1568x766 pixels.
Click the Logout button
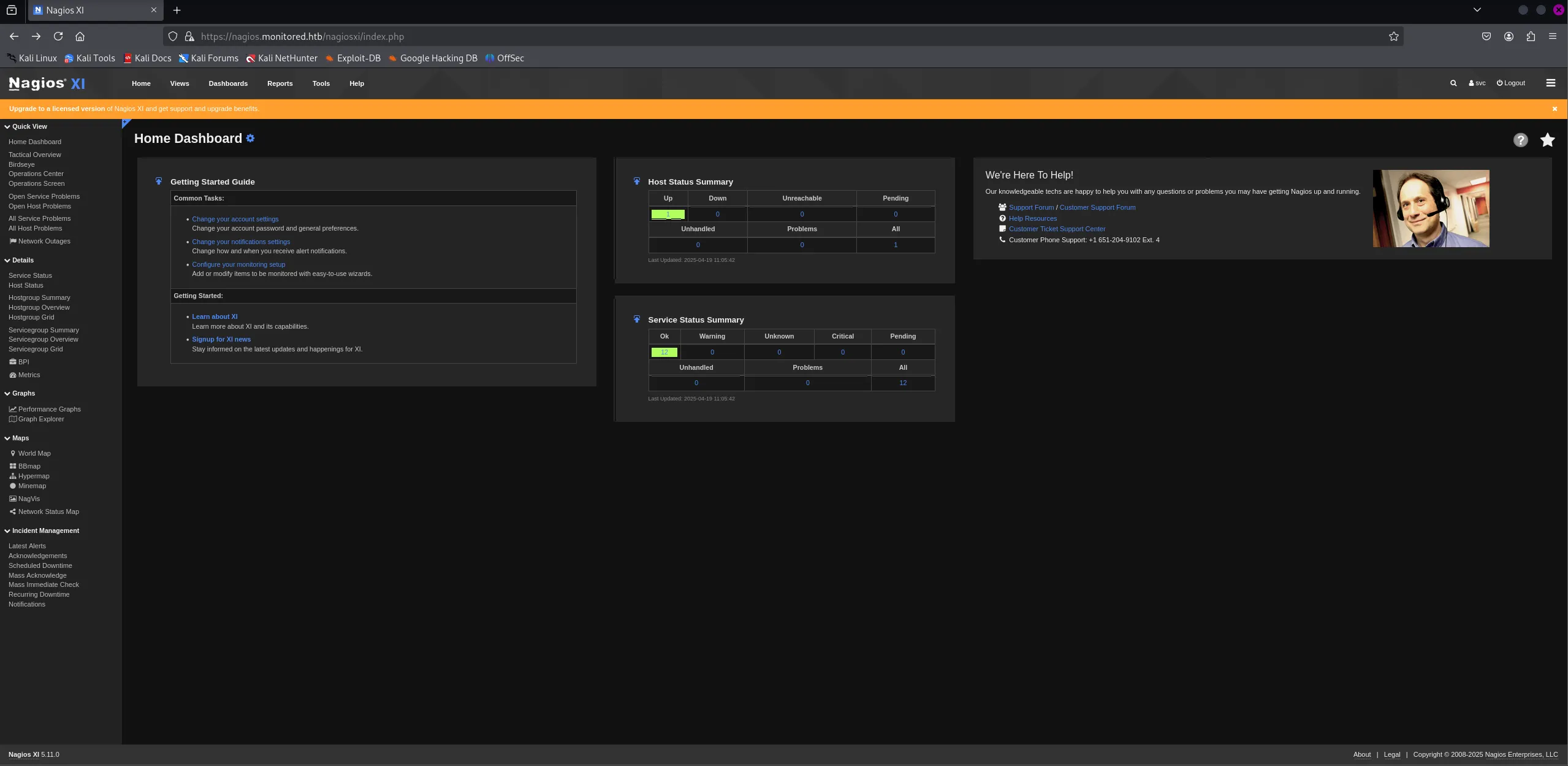pos(1510,83)
